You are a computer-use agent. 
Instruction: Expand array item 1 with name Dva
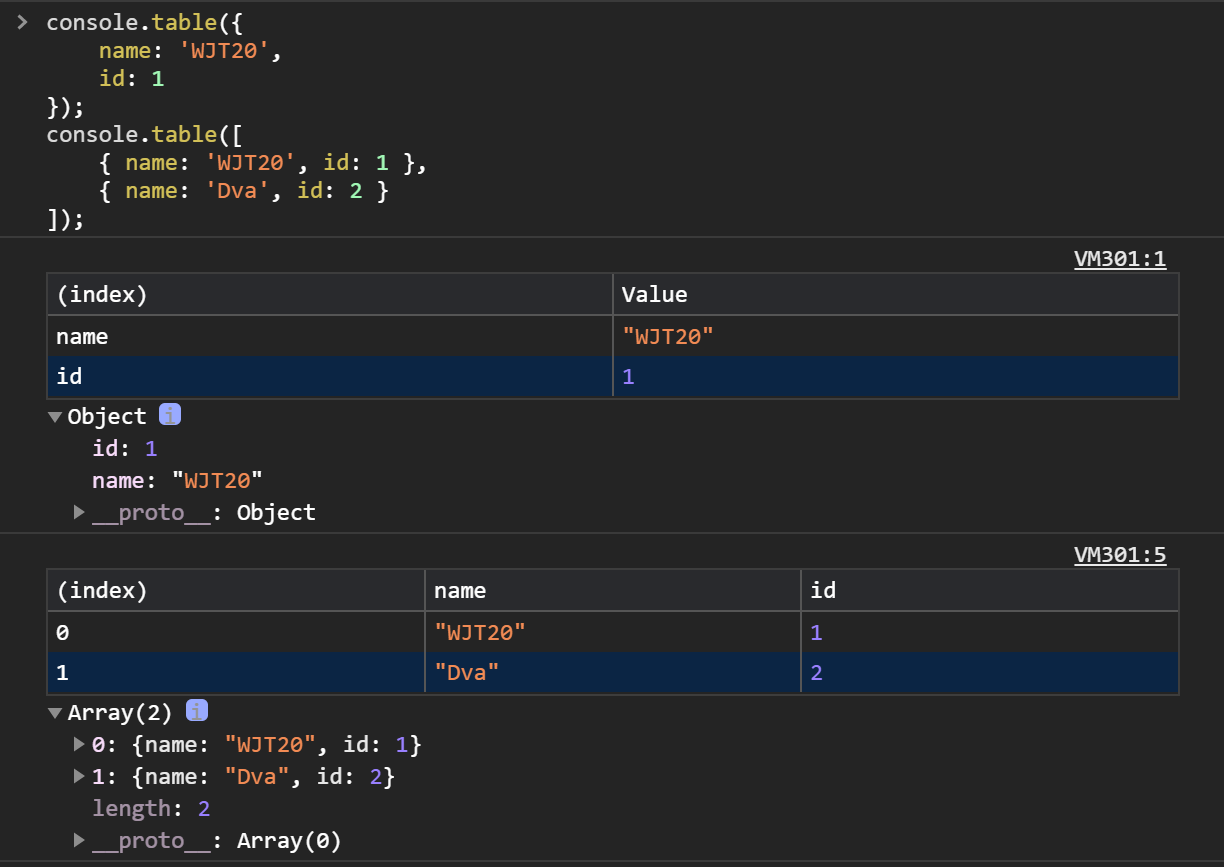[x=79, y=777]
